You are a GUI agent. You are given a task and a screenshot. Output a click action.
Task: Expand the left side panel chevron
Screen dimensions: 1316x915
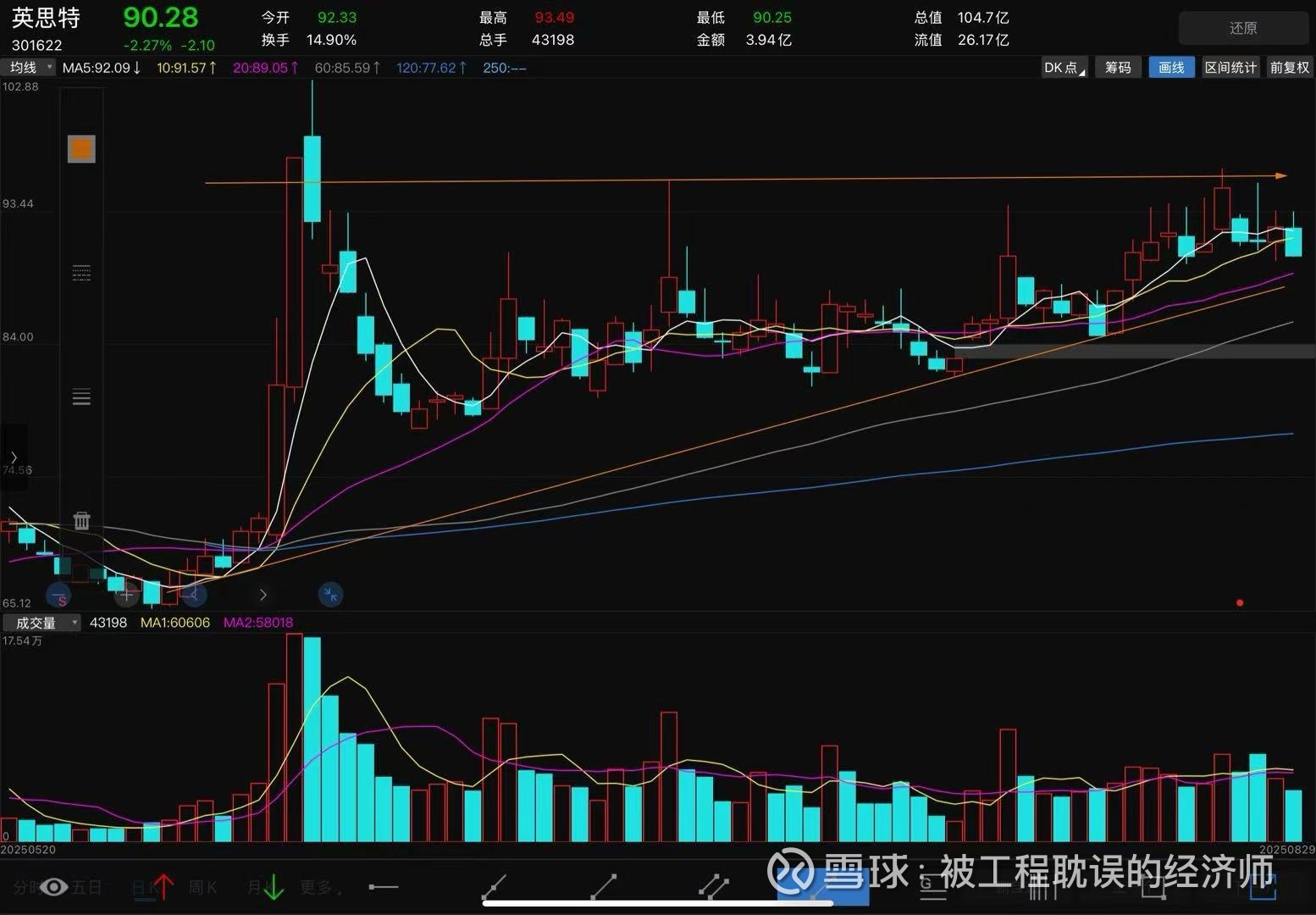tap(14, 457)
